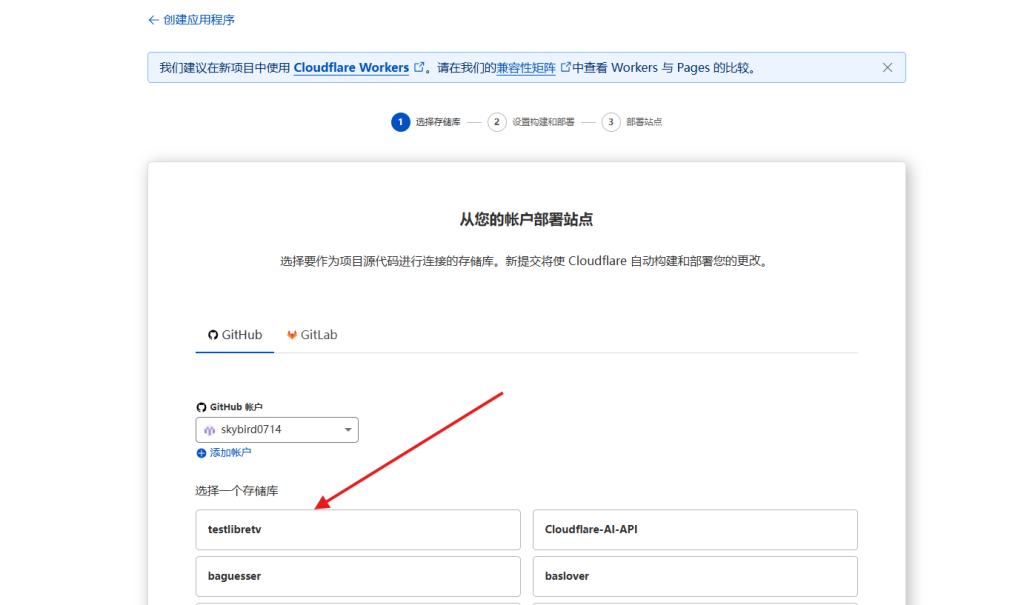Click the skybird0714 account avatar

(210, 430)
